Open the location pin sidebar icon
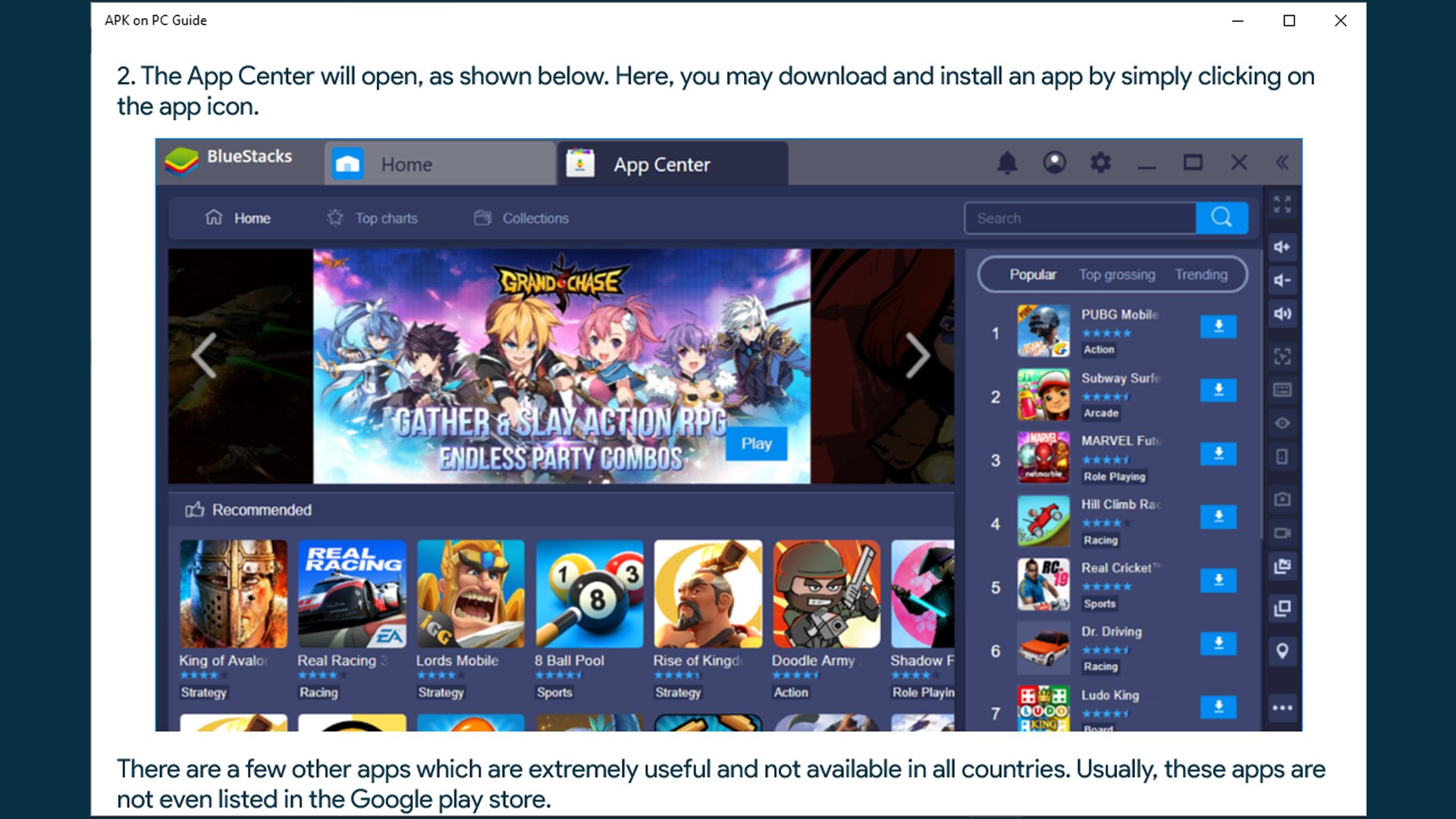The image size is (1456, 819). [1282, 651]
